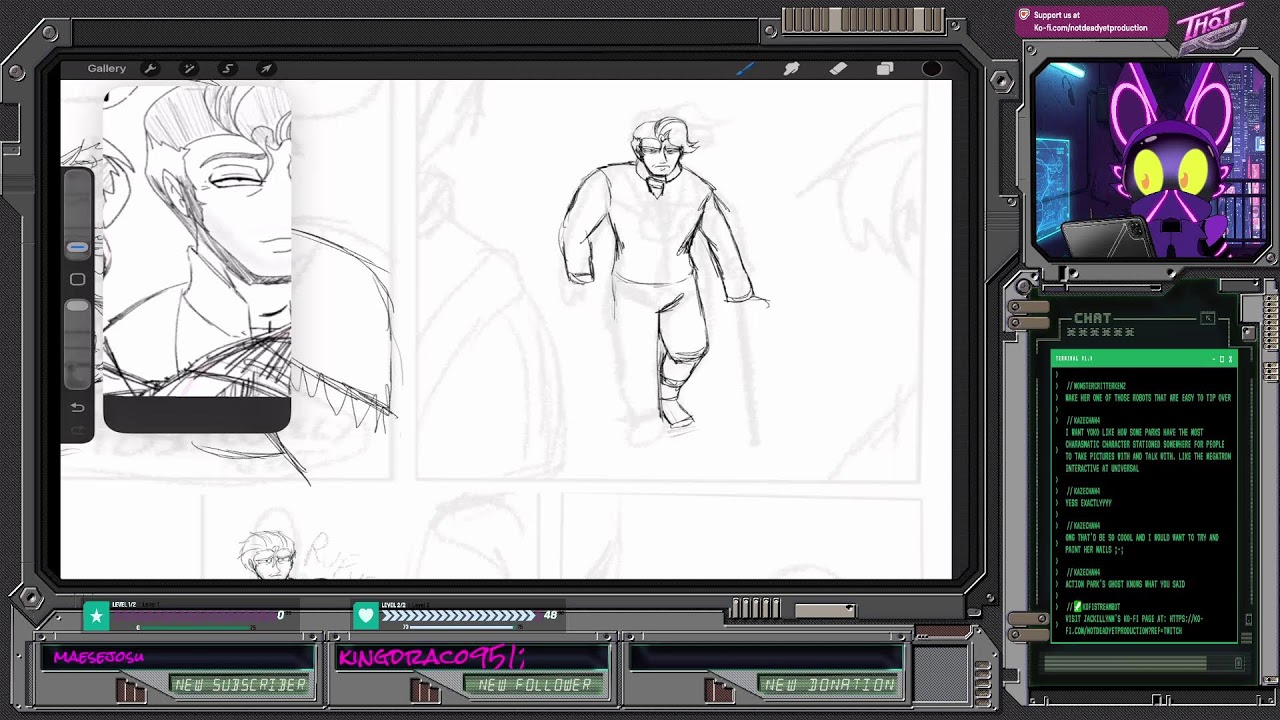
Task: Minimize the chat terminal window
Action: click(x=1212, y=359)
